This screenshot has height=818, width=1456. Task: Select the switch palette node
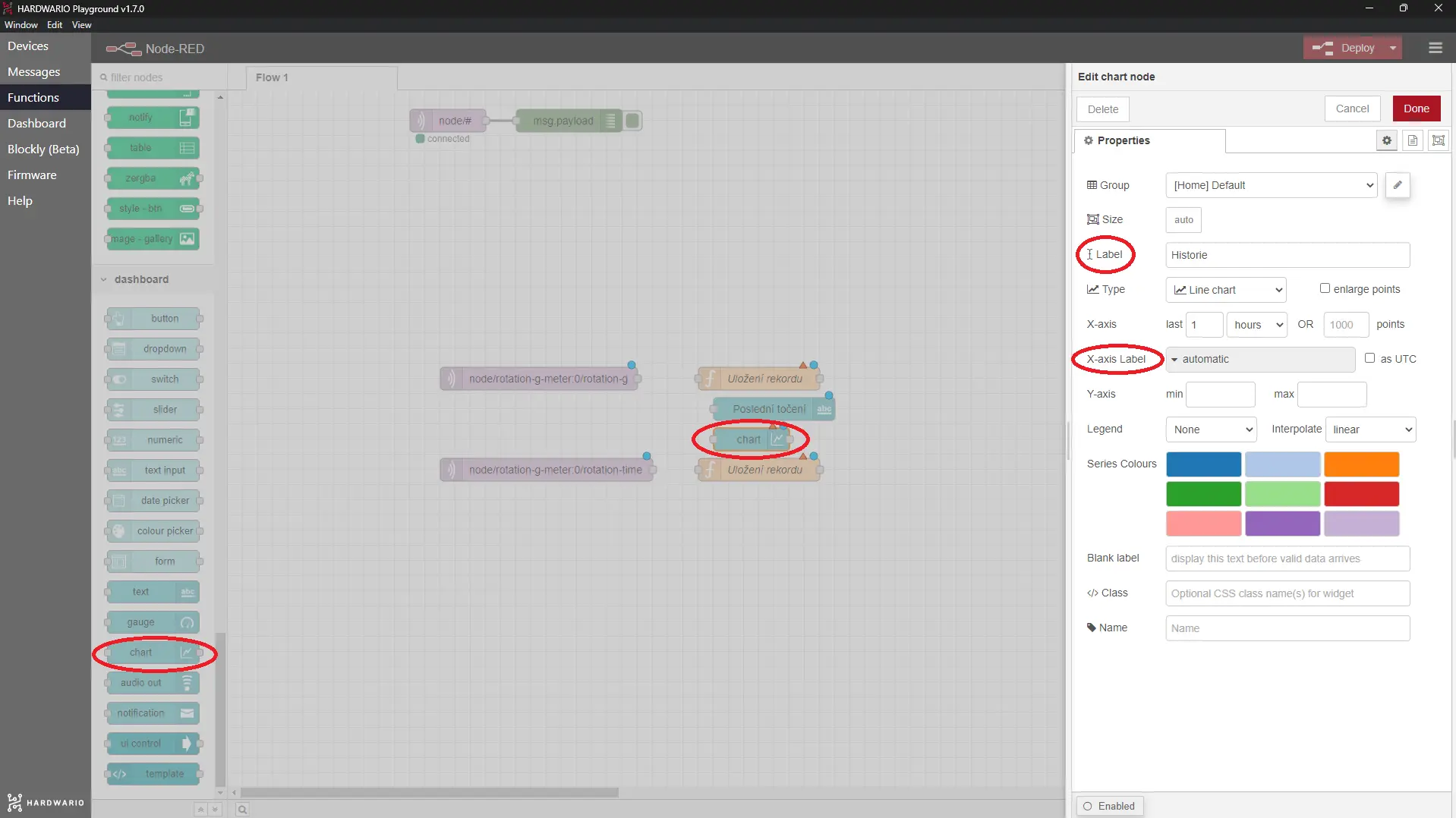pos(153,379)
